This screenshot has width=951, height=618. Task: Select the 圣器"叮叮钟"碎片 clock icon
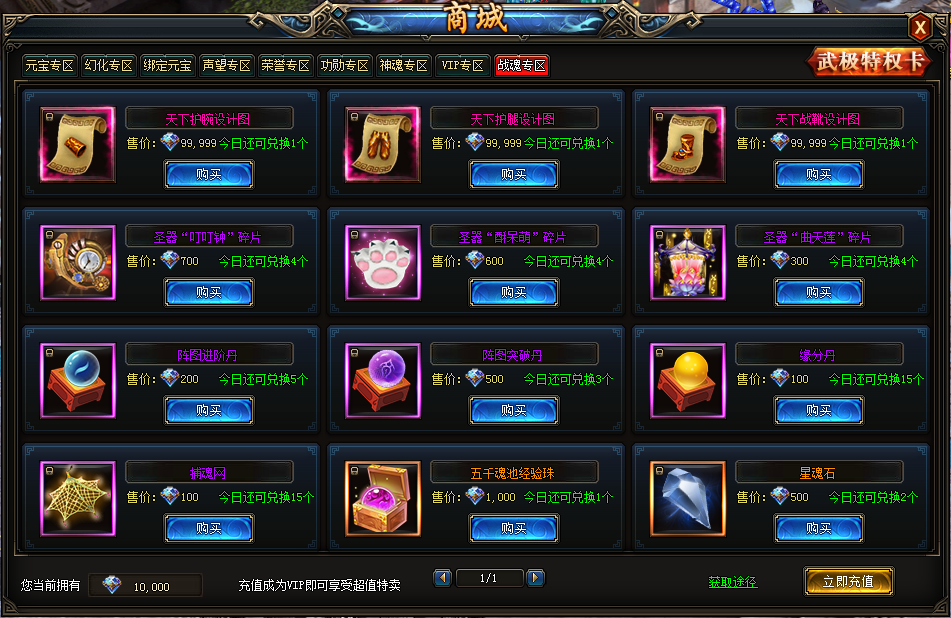pyautogui.click(x=78, y=263)
